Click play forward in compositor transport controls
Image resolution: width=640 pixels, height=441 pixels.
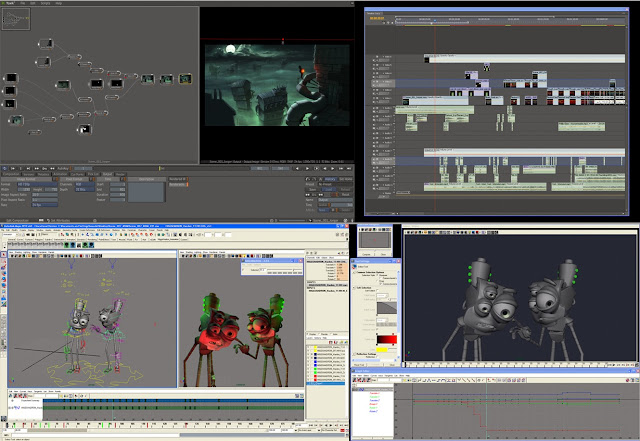[x=307, y=168]
